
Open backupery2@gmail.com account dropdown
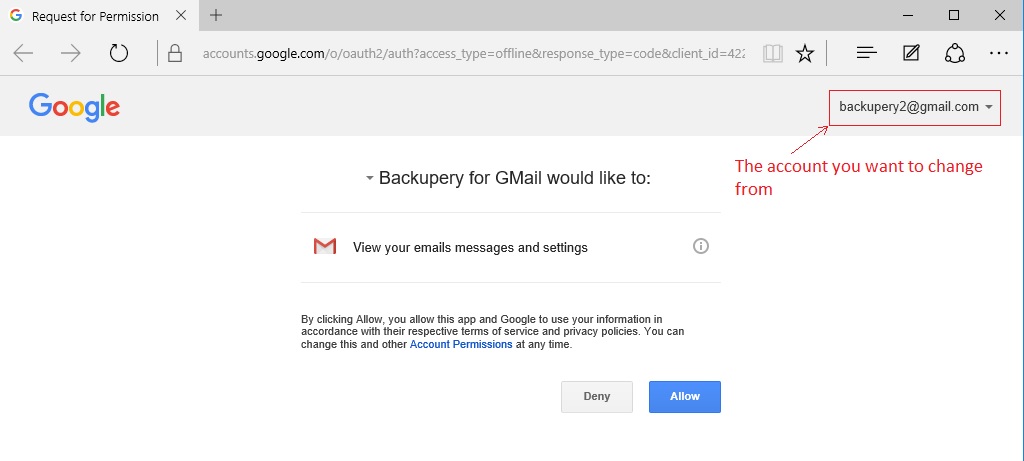point(915,107)
